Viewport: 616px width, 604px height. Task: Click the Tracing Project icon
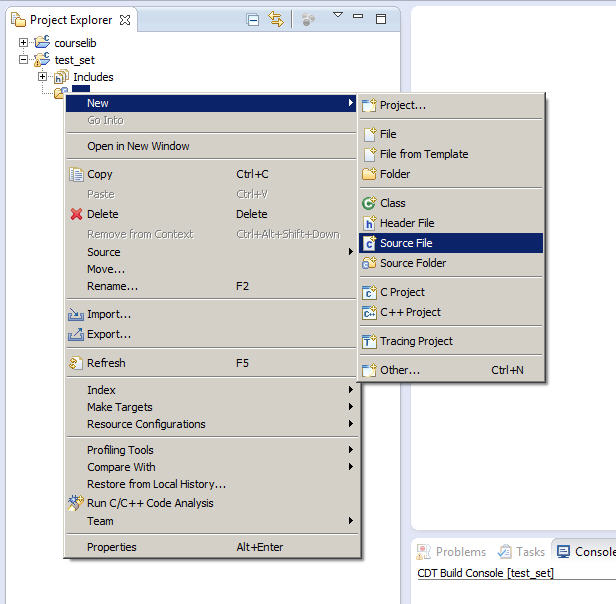pyautogui.click(x=369, y=341)
